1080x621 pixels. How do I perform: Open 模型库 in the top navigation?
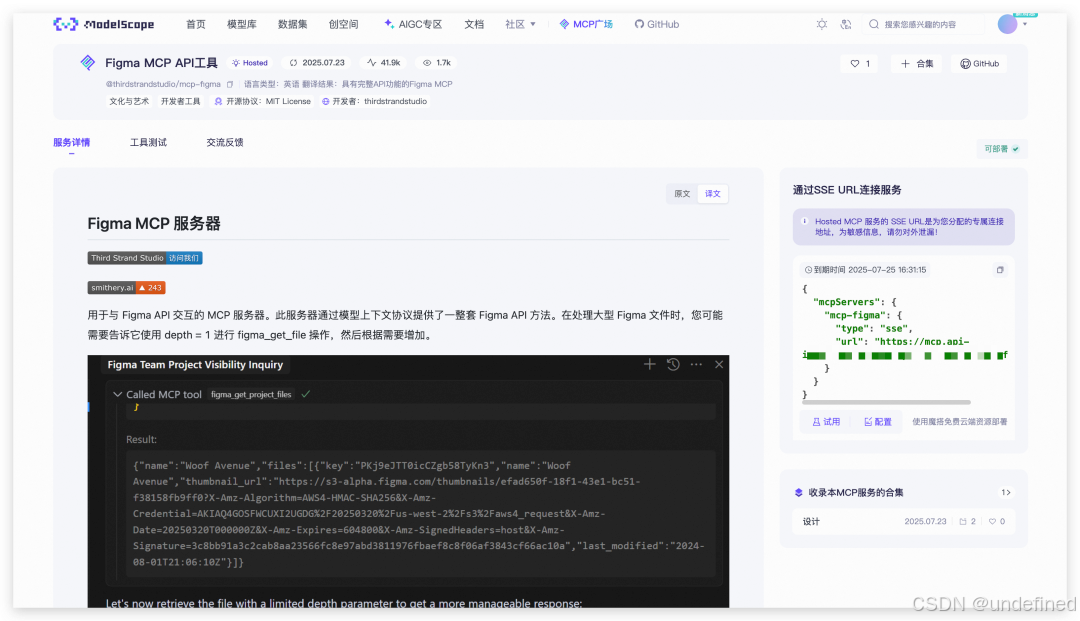tap(242, 24)
